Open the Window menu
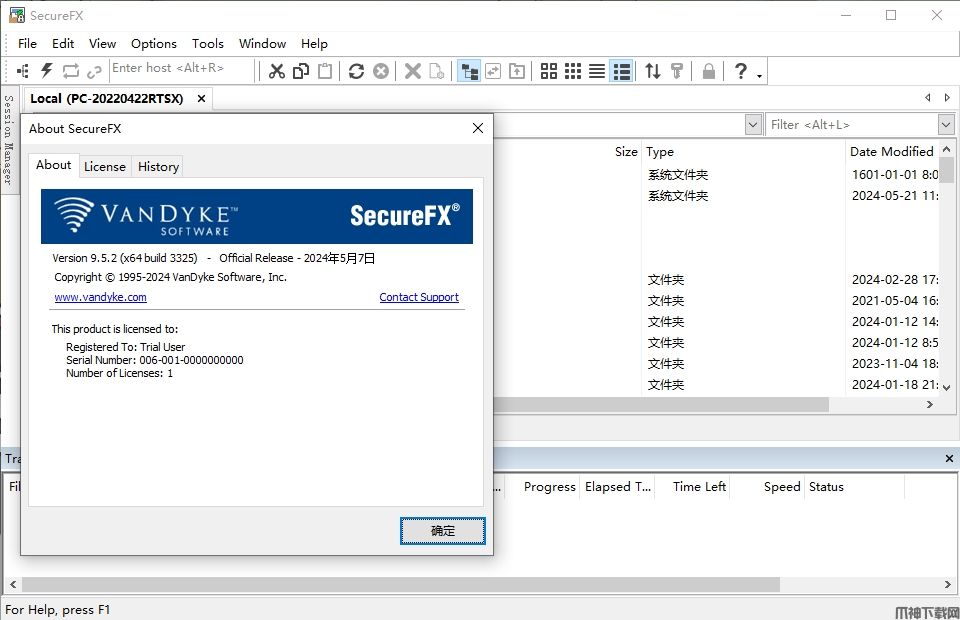 click(262, 43)
